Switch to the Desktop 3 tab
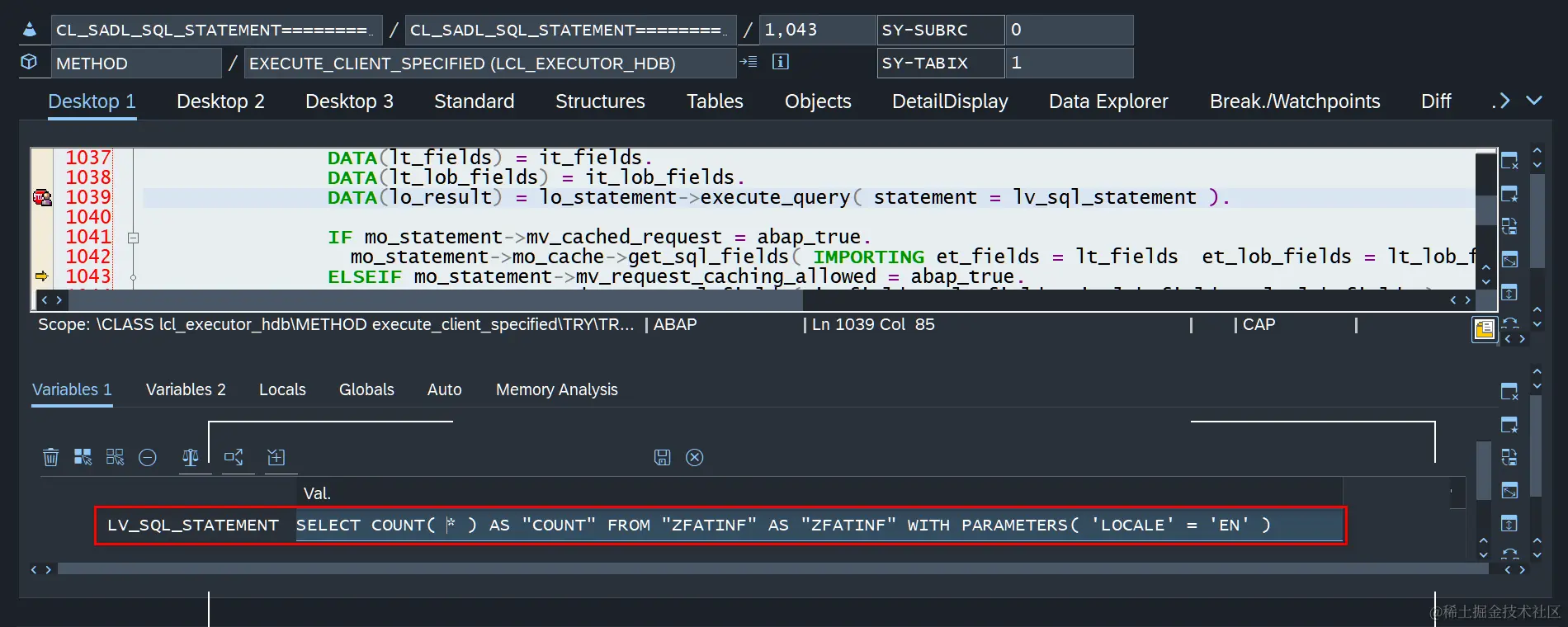 pyautogui.click(x=349, y=101)
